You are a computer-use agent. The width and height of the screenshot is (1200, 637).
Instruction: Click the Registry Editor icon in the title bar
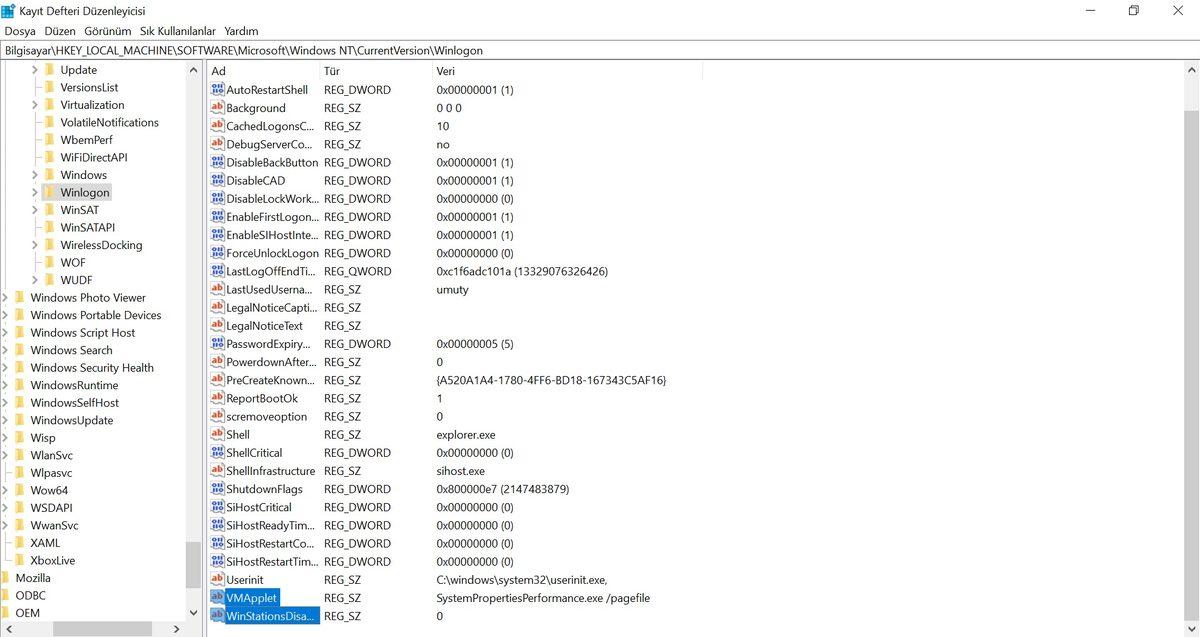pyautogui.click(x=10, y=10)
